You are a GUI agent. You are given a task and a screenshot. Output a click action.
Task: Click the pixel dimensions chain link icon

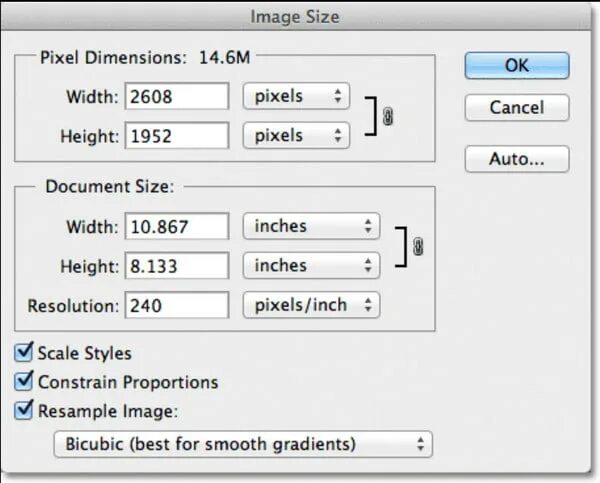click(x=388, y=116)
